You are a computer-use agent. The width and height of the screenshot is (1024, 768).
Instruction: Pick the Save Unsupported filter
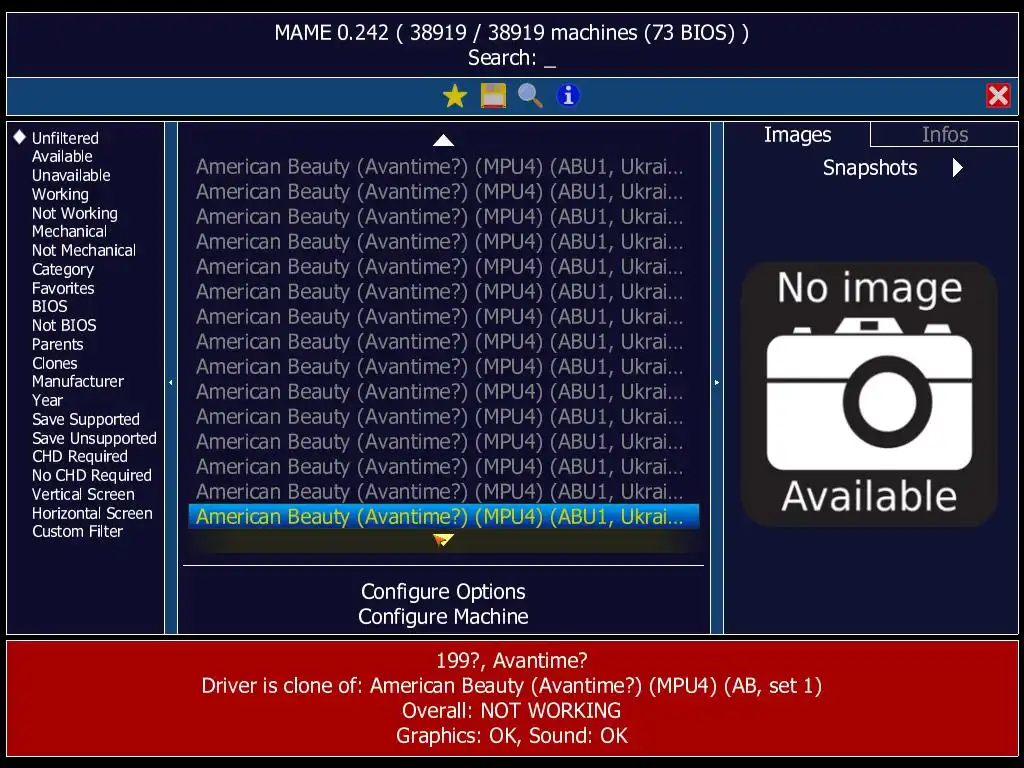(94, 439)
